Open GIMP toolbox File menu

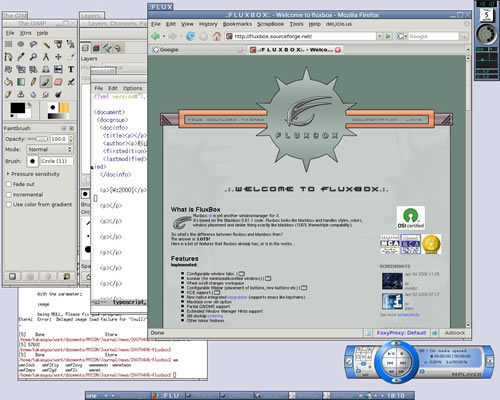10,33
